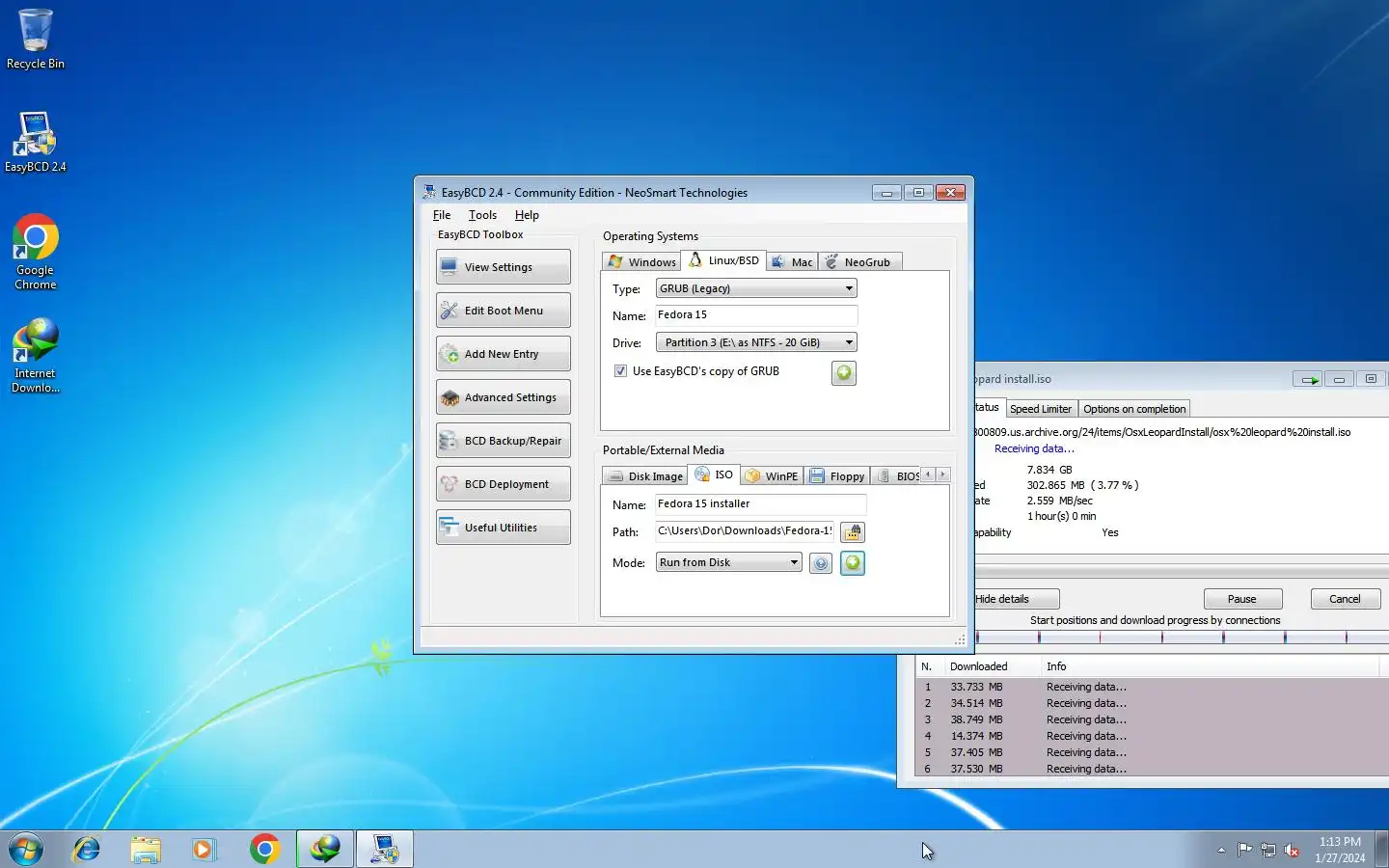Select Google Chrome desktop shortcut
The image size is (1389, 868).
pos(36,252)
